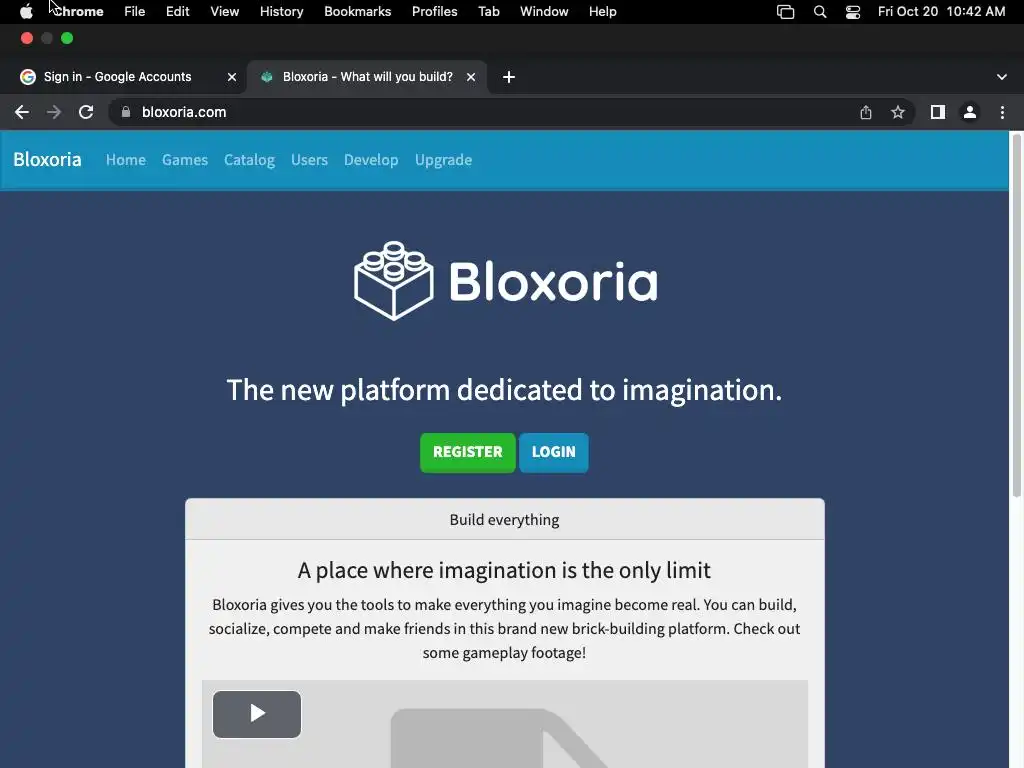1024x768 pixels.
Task: Open the Users page link
Action: tap(310, 160)
